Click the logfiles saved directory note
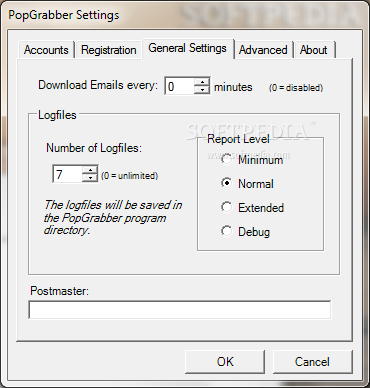Screen dimensions: 370x388 (x=113, y=217)
